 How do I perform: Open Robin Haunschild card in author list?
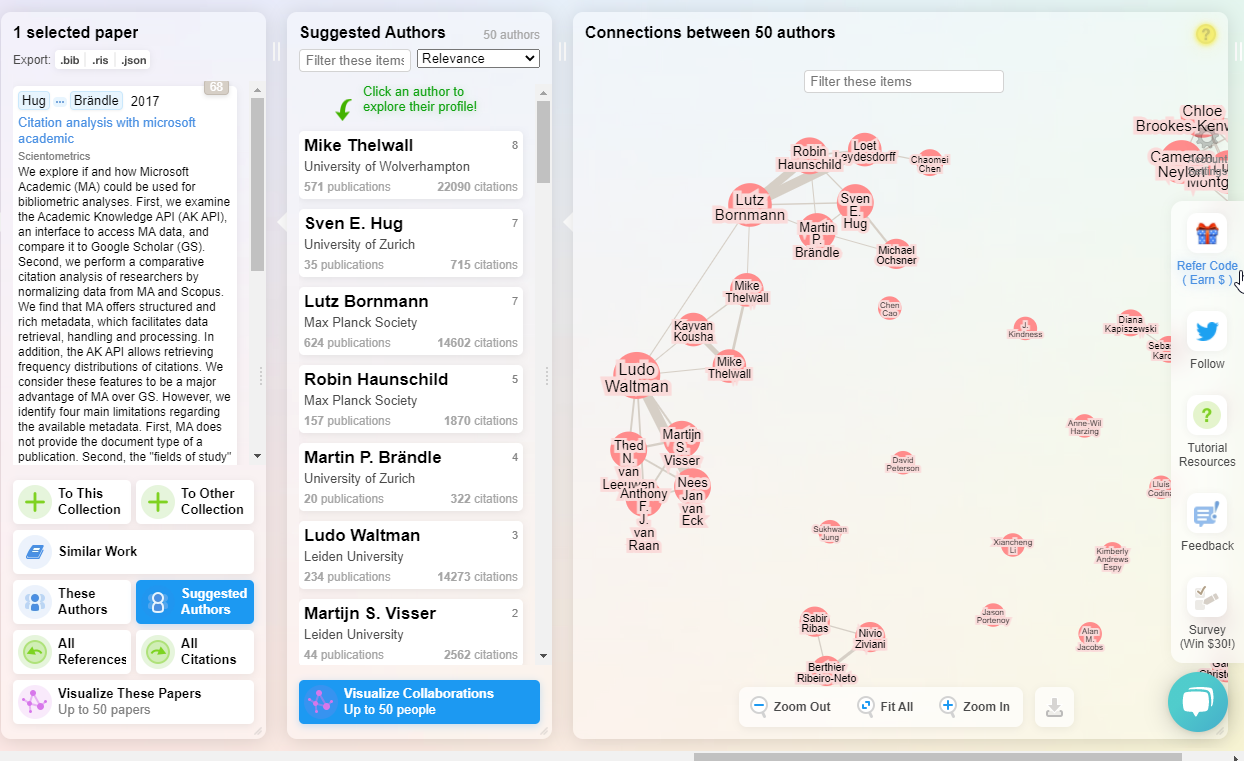[x=411, y=399]
